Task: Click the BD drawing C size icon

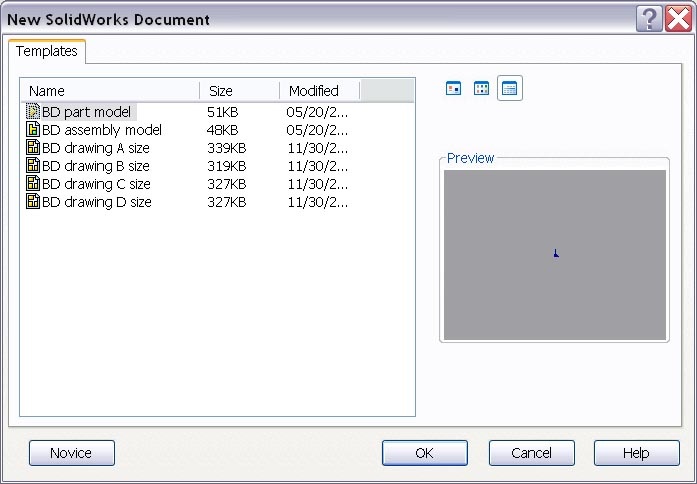Action: (x=33, y=184)
